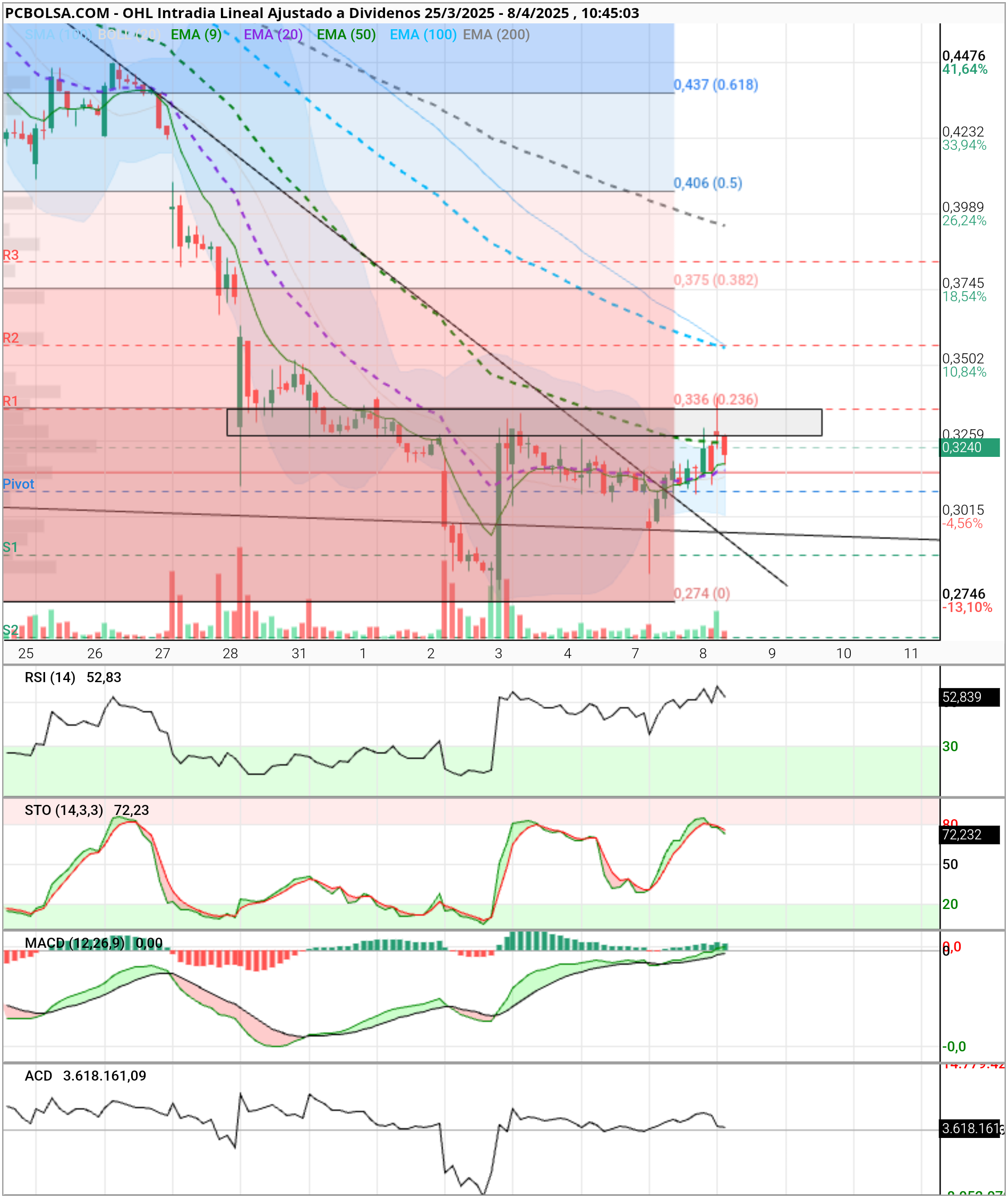1008x1198 pixels.
Task: Click the 41,64% percentage label
Action: coord(965,70)
